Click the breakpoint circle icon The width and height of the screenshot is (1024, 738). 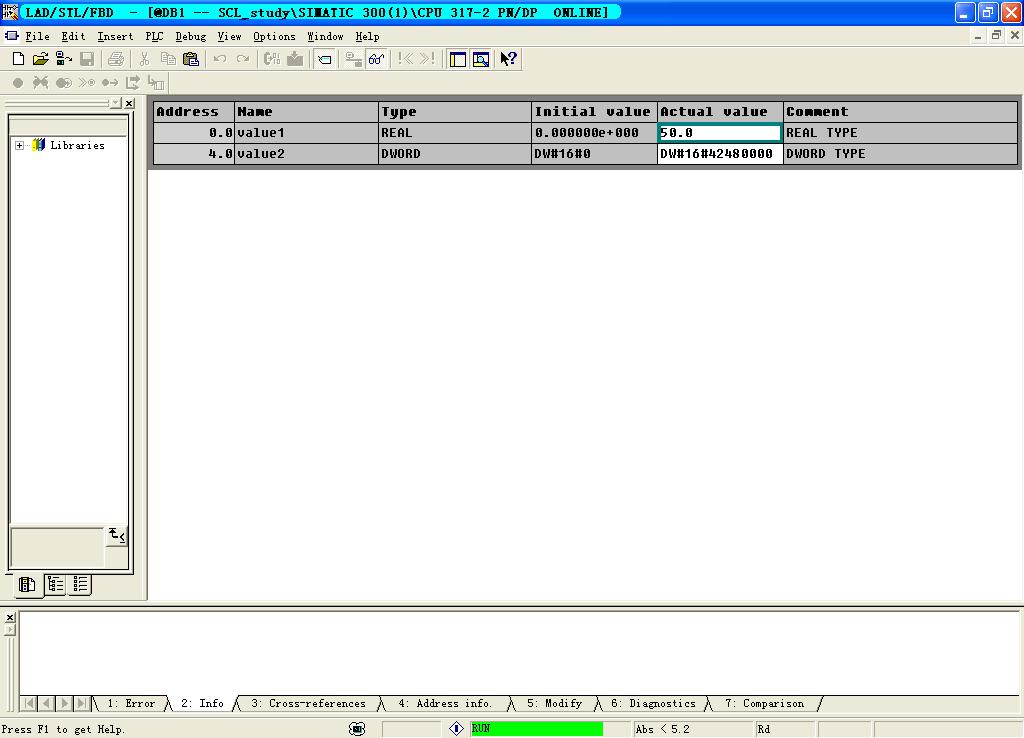[18, 82]
